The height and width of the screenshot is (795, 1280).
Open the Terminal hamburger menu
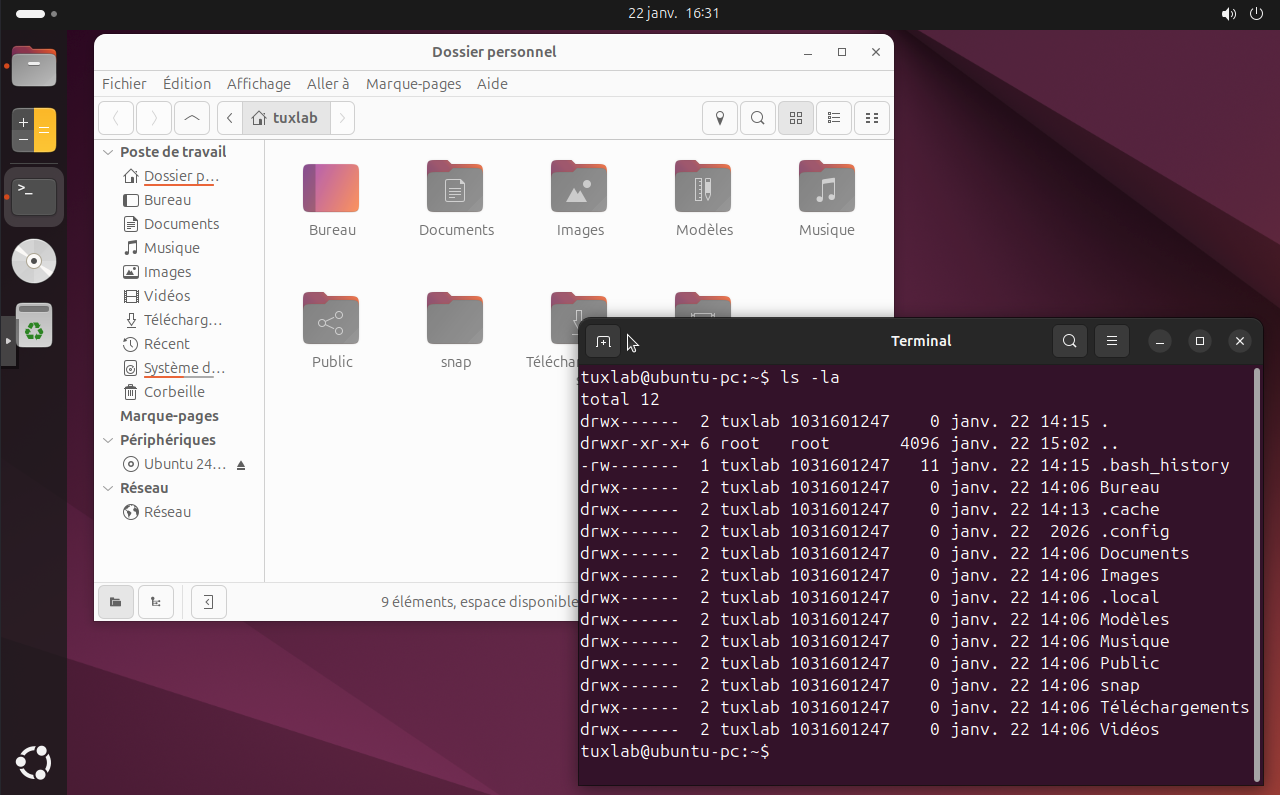[x=1112, y=341]
